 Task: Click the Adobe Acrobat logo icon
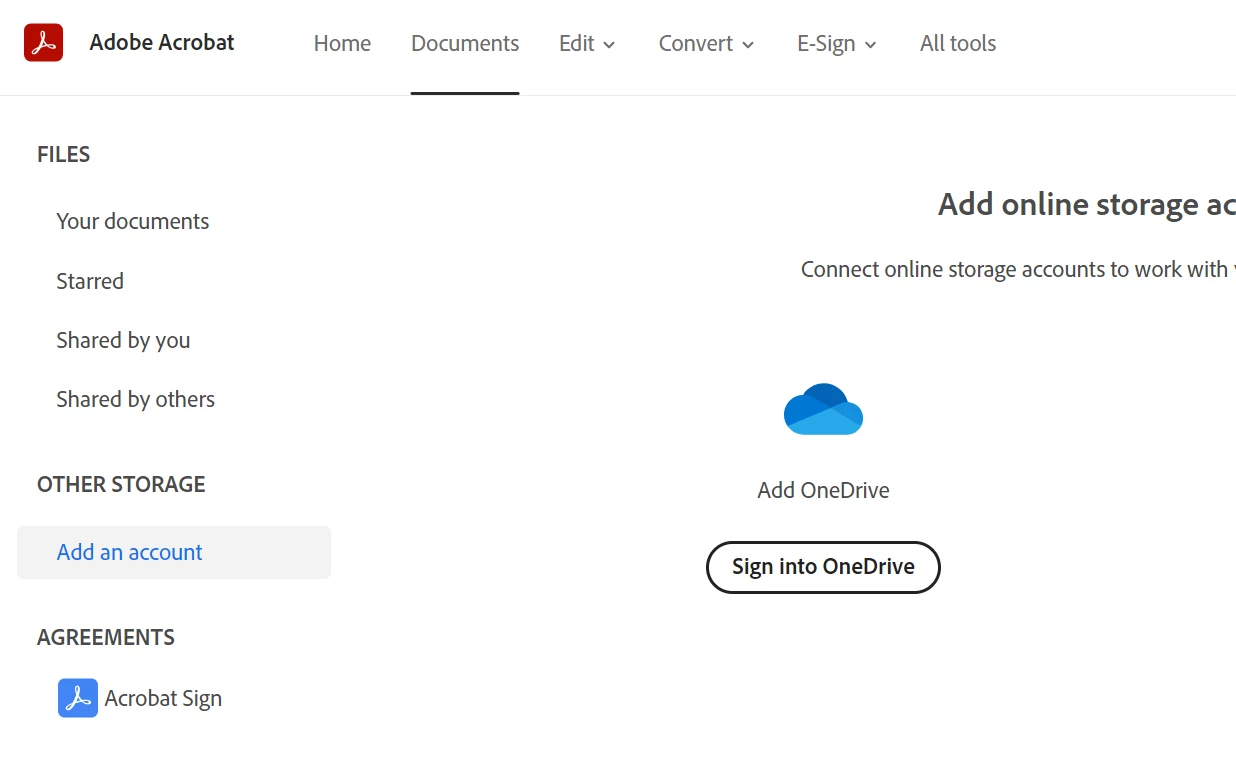(44, 43)
